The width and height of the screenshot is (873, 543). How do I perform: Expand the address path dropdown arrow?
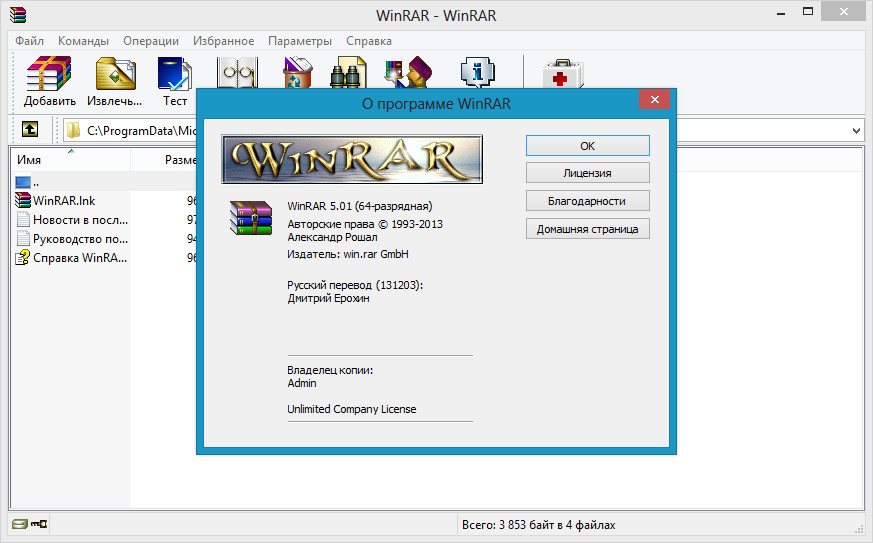point(856,131)
